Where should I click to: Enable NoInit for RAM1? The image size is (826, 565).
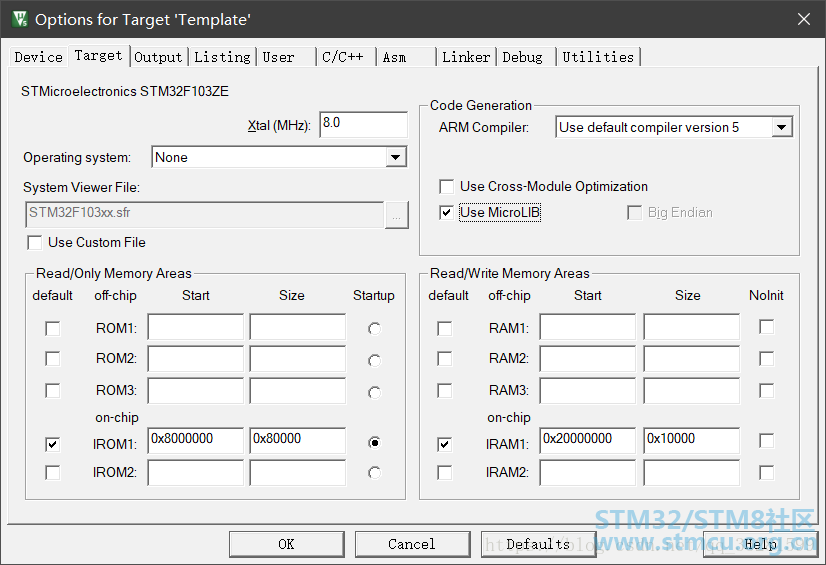click(x=766, y=327)
